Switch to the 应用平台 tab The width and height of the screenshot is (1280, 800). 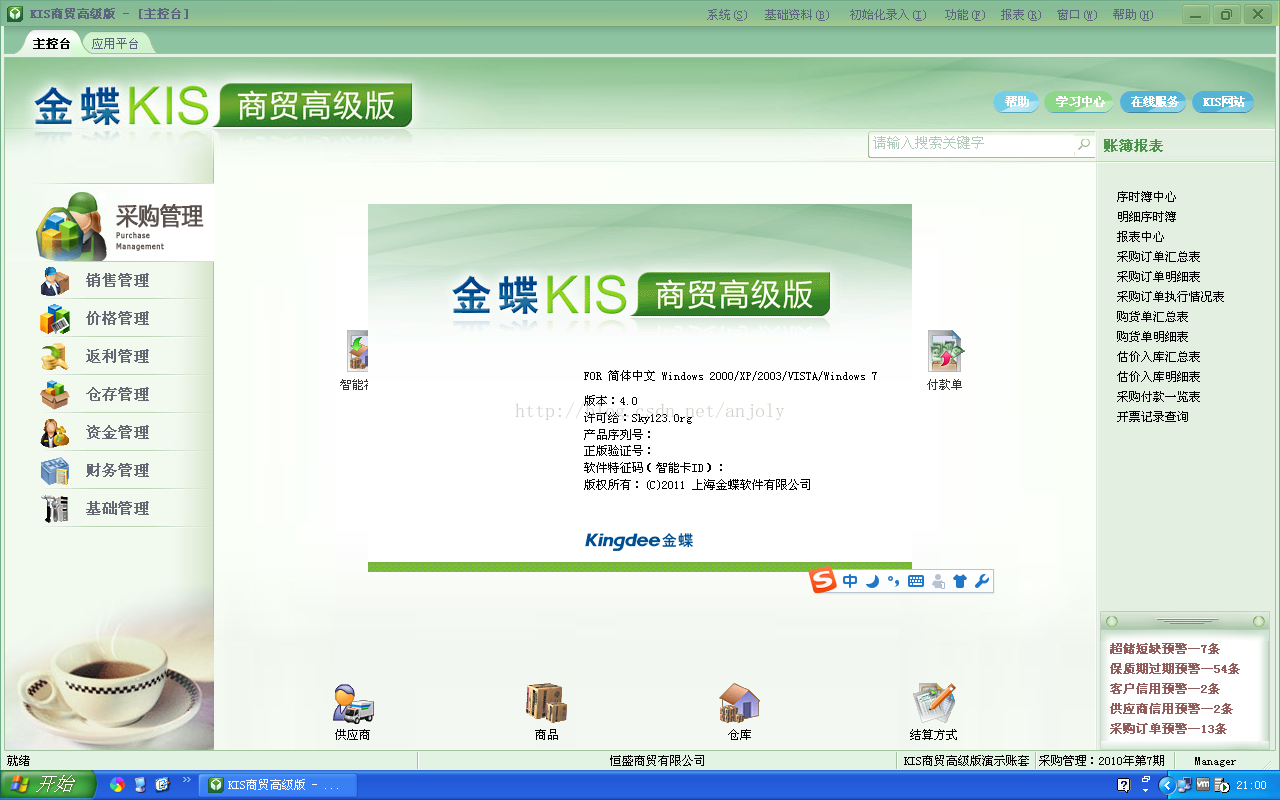(116, 44)
